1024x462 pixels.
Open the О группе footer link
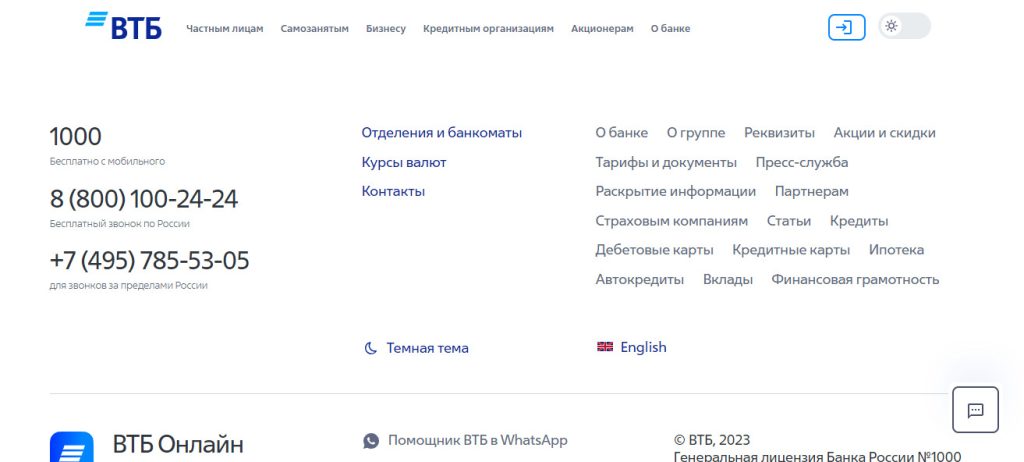[696, 133]
